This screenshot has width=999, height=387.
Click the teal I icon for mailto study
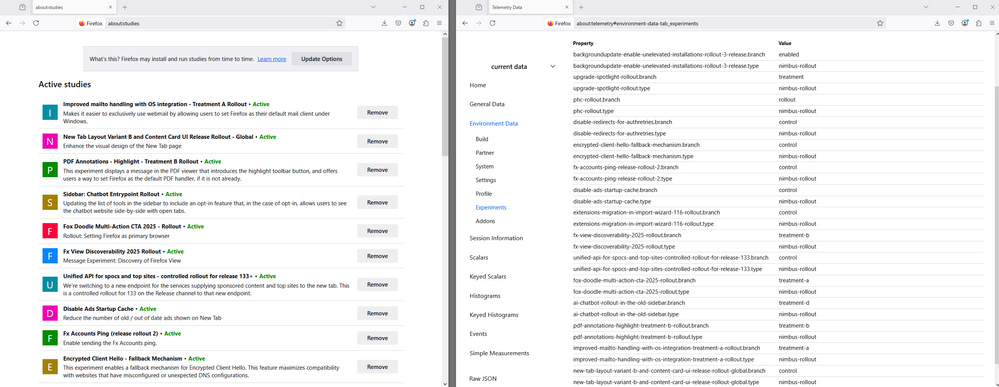(49, 112)
